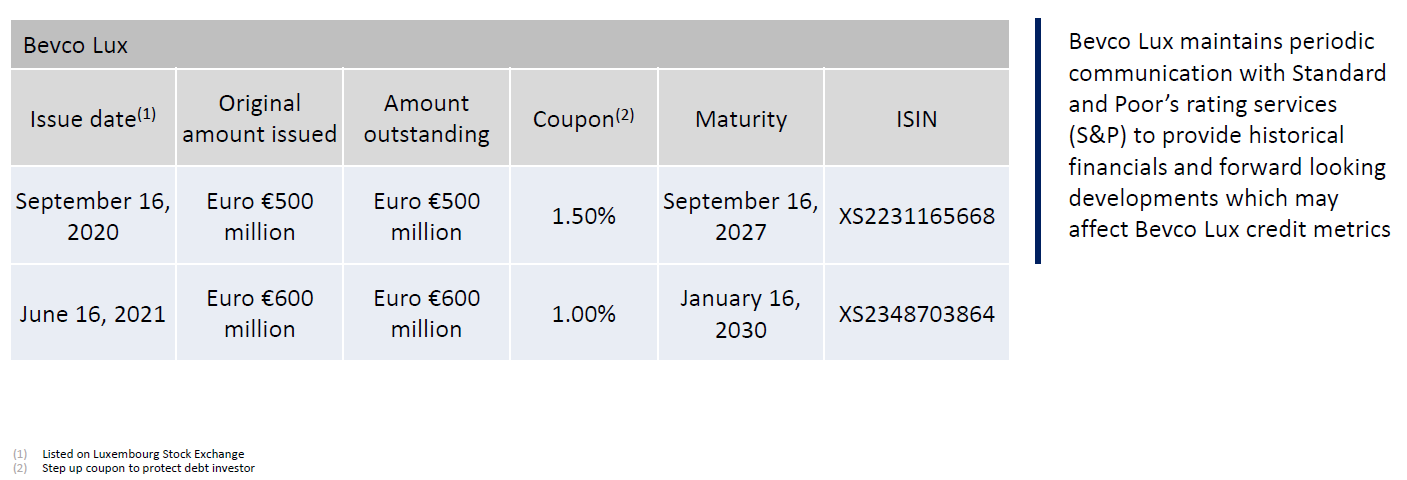This screenshot has height=480, width=1407.
Task: Select the September 16, 2020 issue date cell
Action: tap(93, 216)
